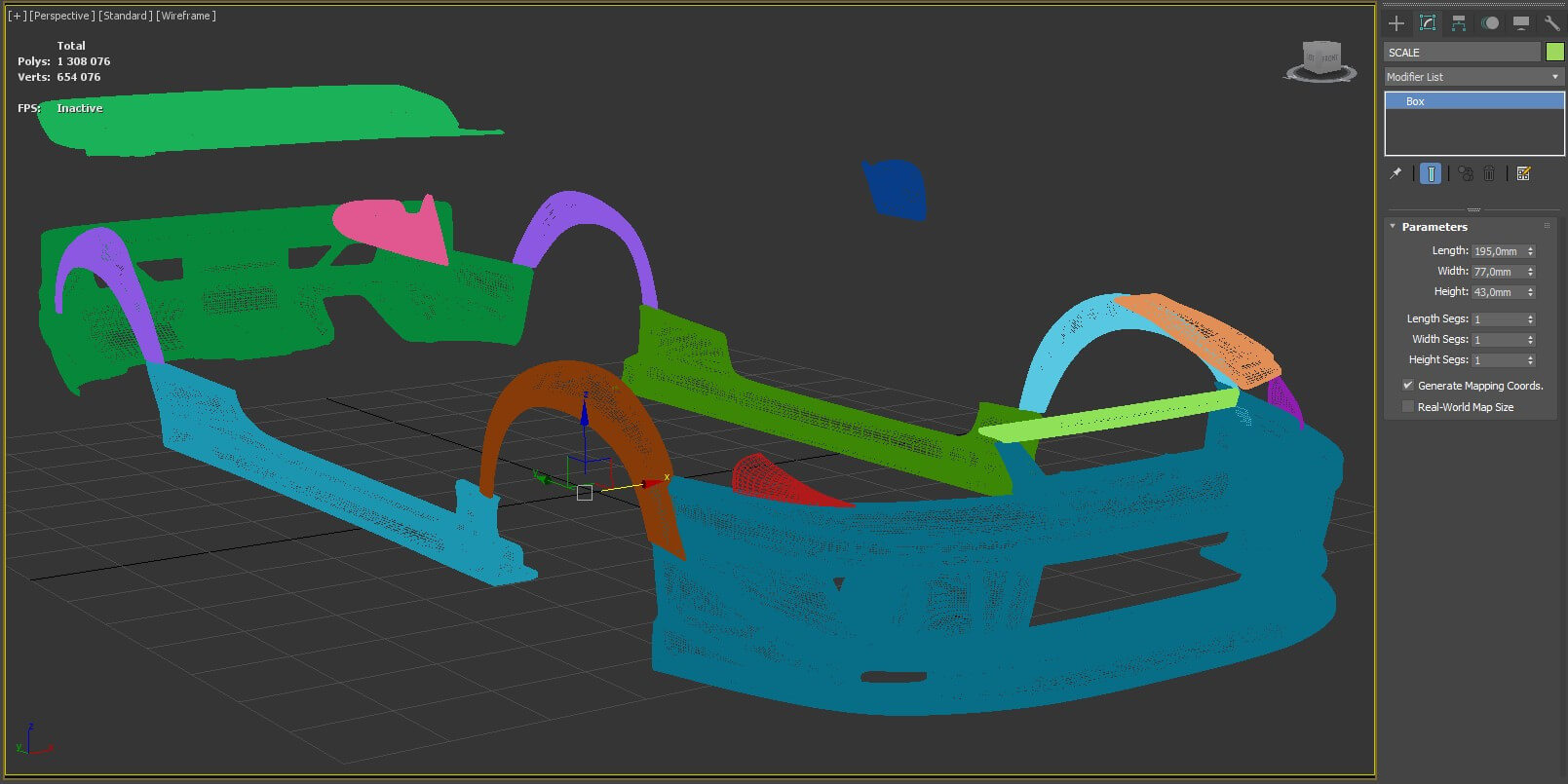Uncheck Generate Mapping Coords checkbox

pos(1407,386)
